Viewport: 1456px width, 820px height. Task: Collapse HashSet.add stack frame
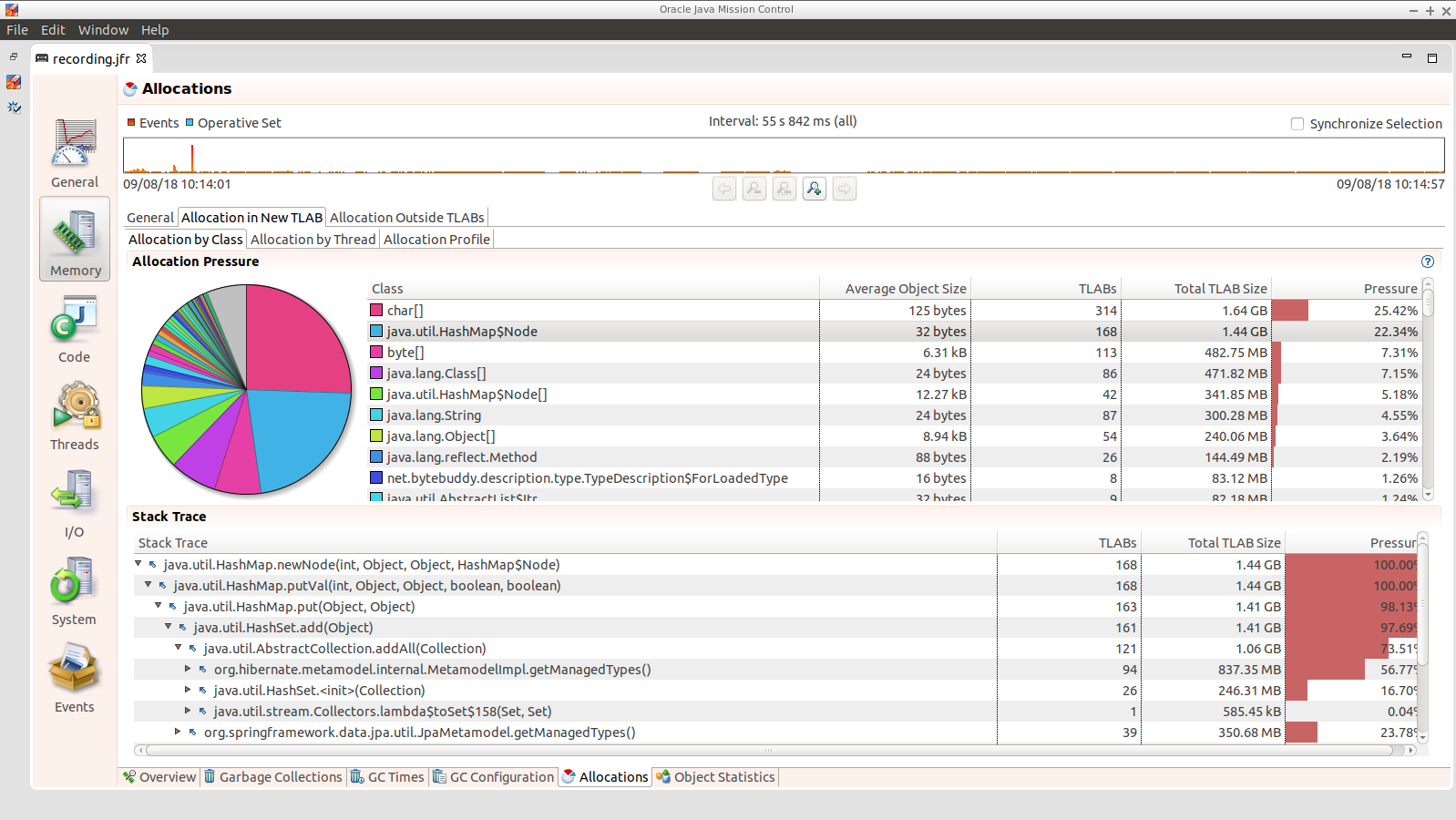point(169,627)
